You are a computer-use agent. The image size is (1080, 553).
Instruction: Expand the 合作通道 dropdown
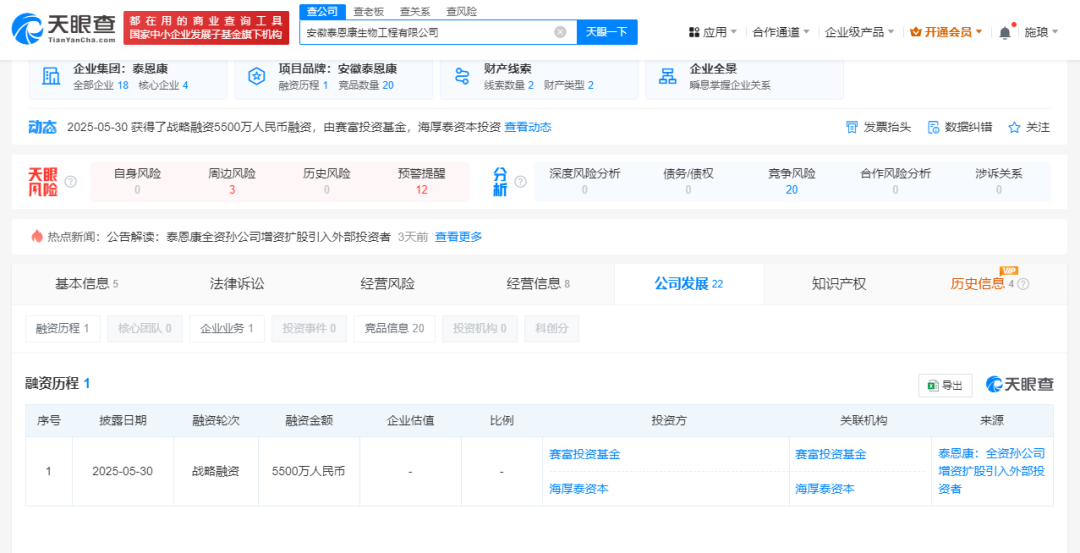[x=781, y=32]
